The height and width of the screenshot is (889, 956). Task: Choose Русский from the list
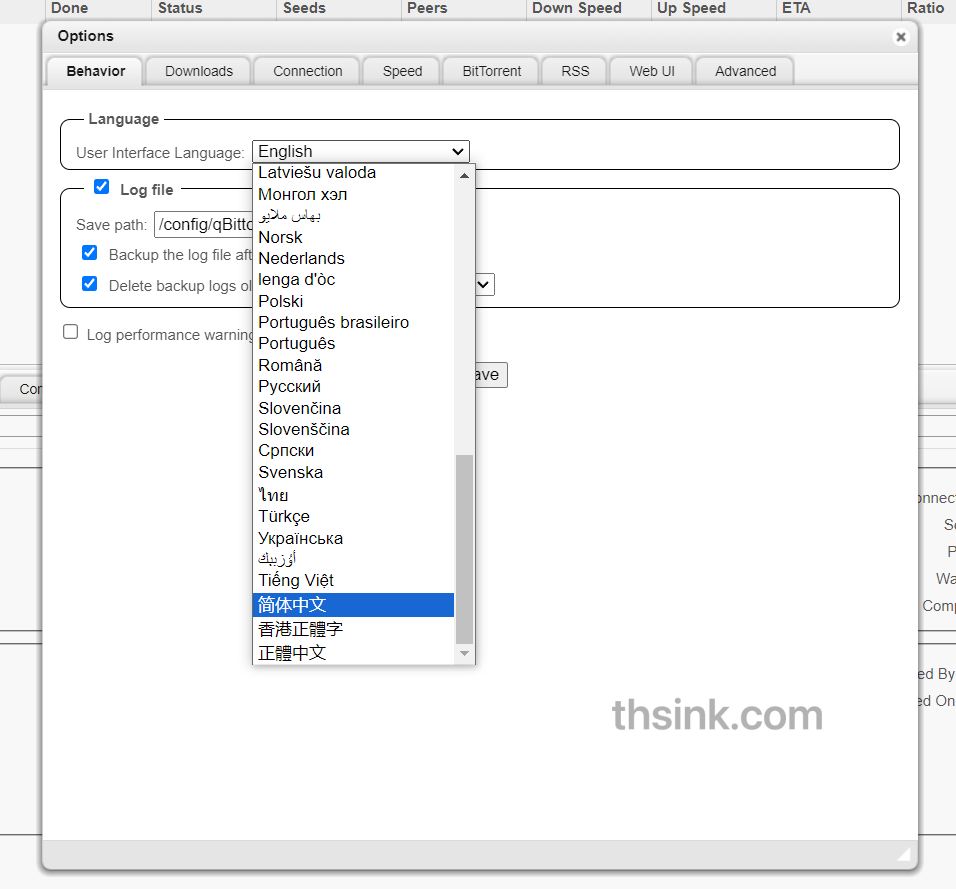353,387
